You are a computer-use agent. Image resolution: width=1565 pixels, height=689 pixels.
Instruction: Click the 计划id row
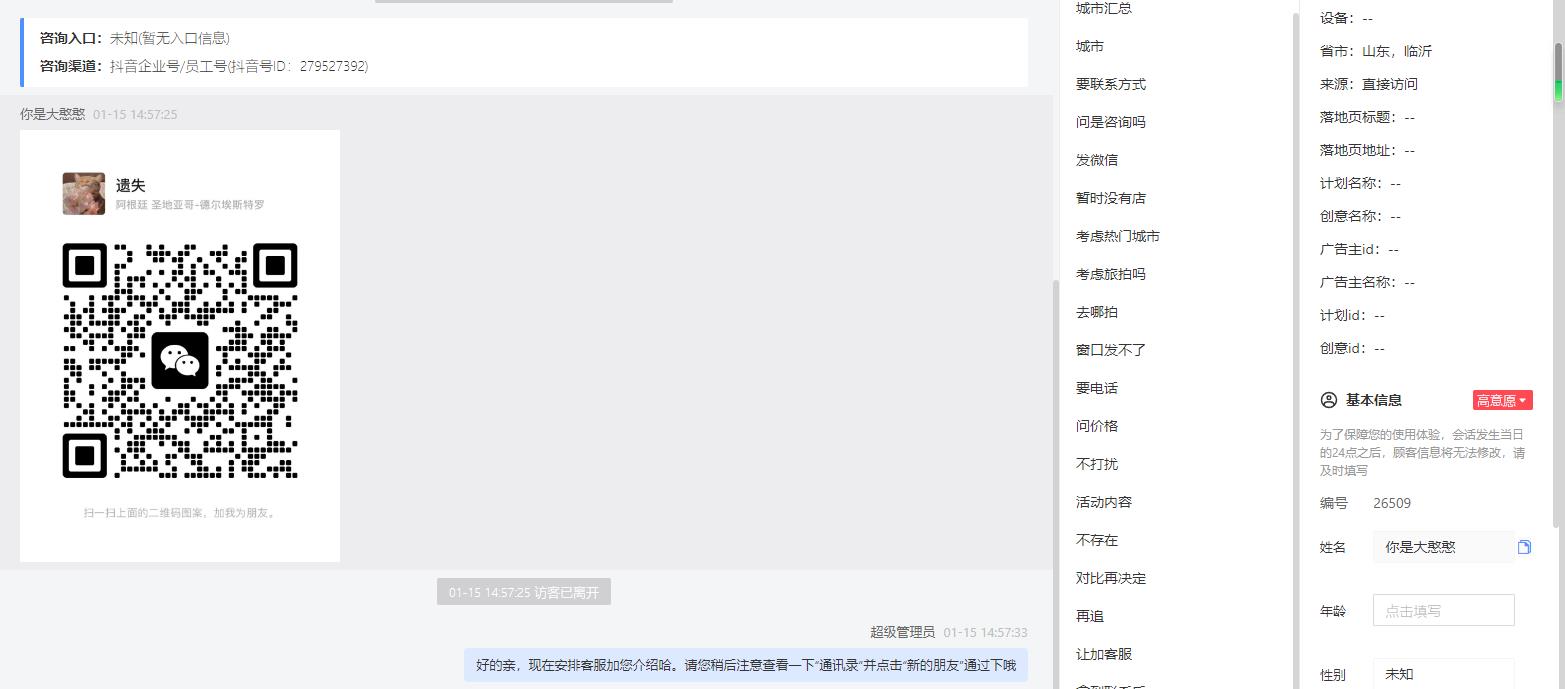(1352, 315)
